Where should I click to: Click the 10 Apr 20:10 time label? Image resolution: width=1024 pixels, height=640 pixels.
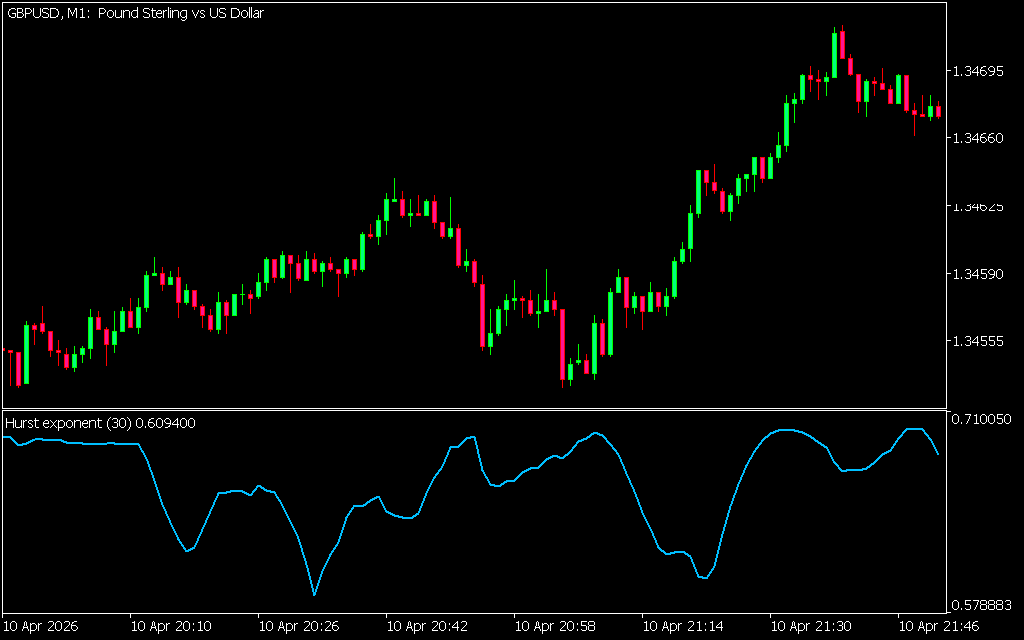tap(171, 627)
